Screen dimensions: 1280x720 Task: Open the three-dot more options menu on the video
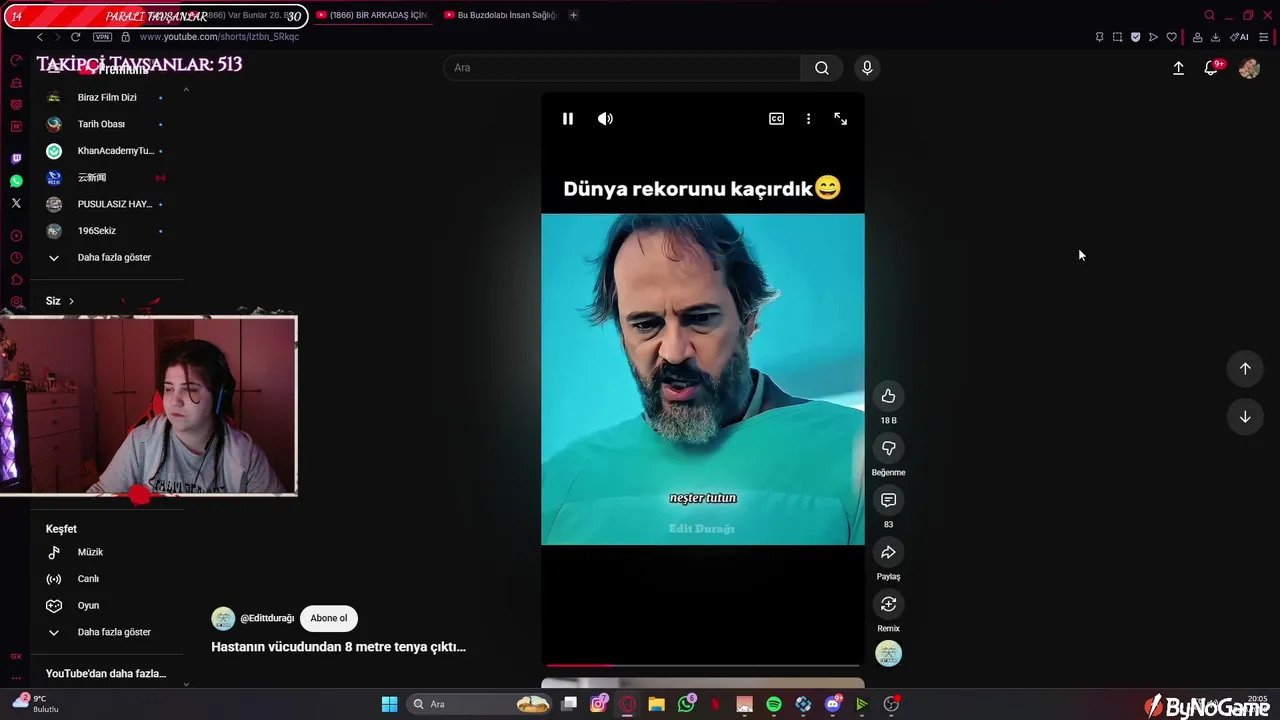808,119
